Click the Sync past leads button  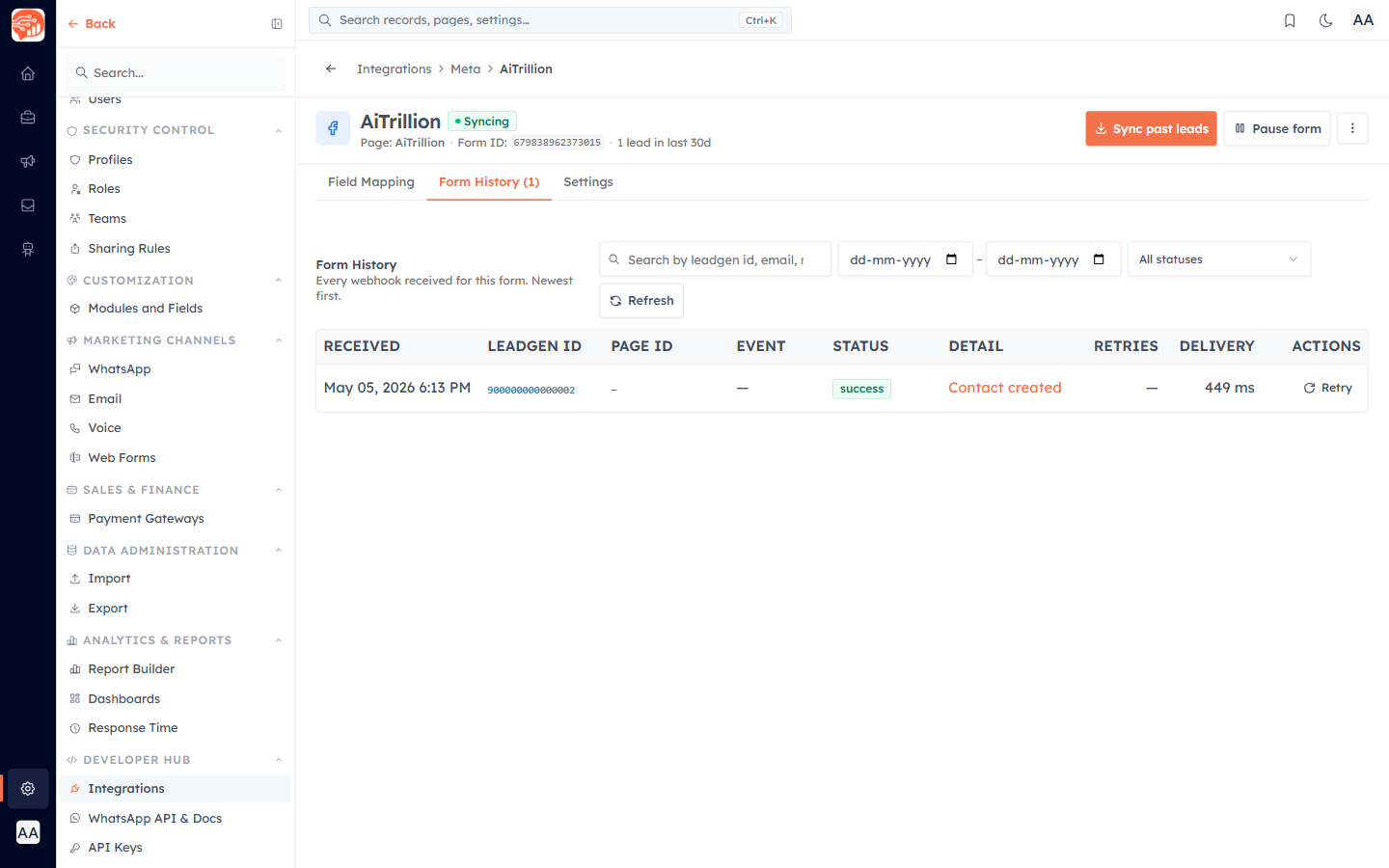tap(1151, 128)
